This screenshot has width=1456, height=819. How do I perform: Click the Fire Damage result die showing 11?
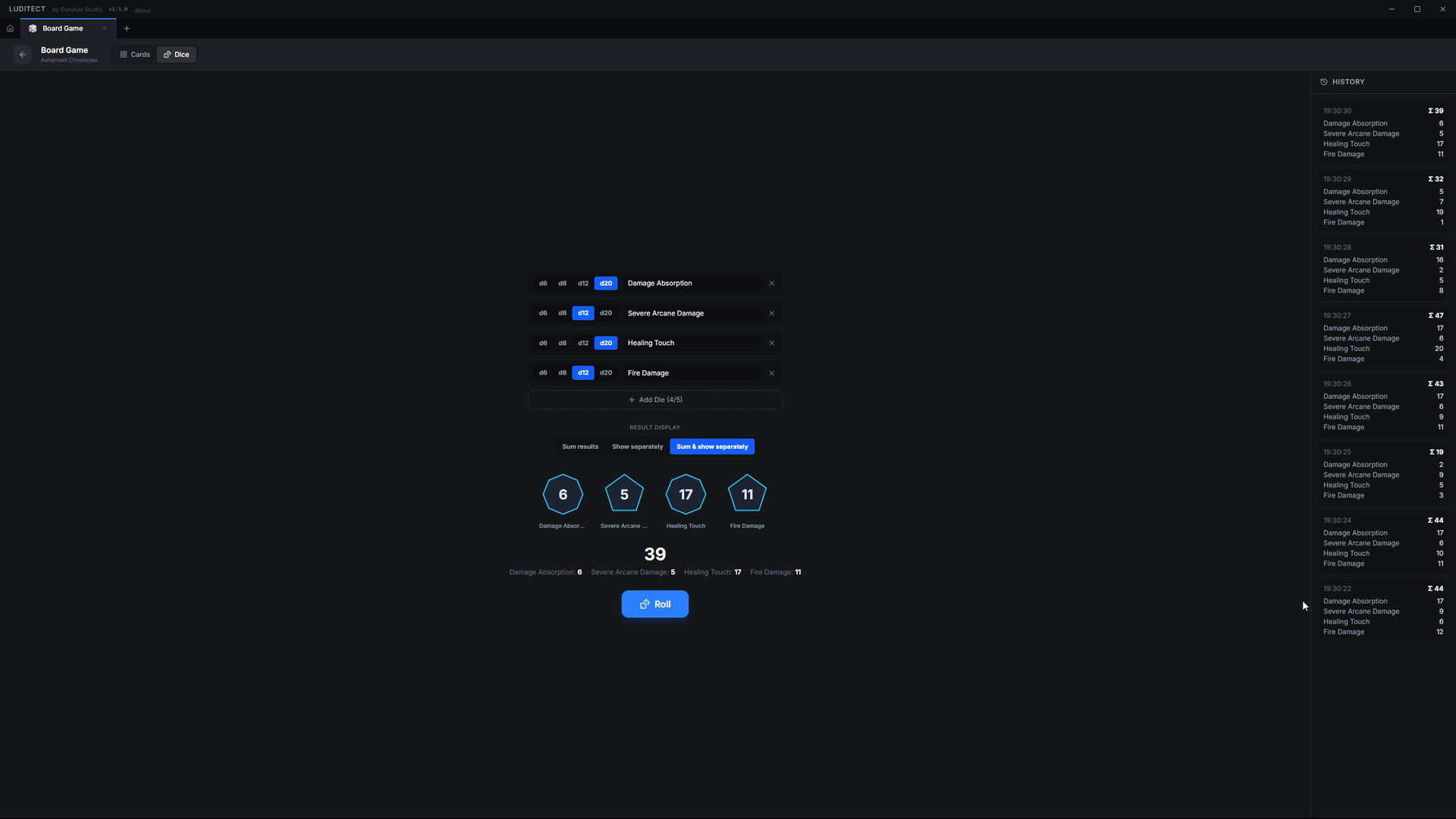tap(747, 494)
